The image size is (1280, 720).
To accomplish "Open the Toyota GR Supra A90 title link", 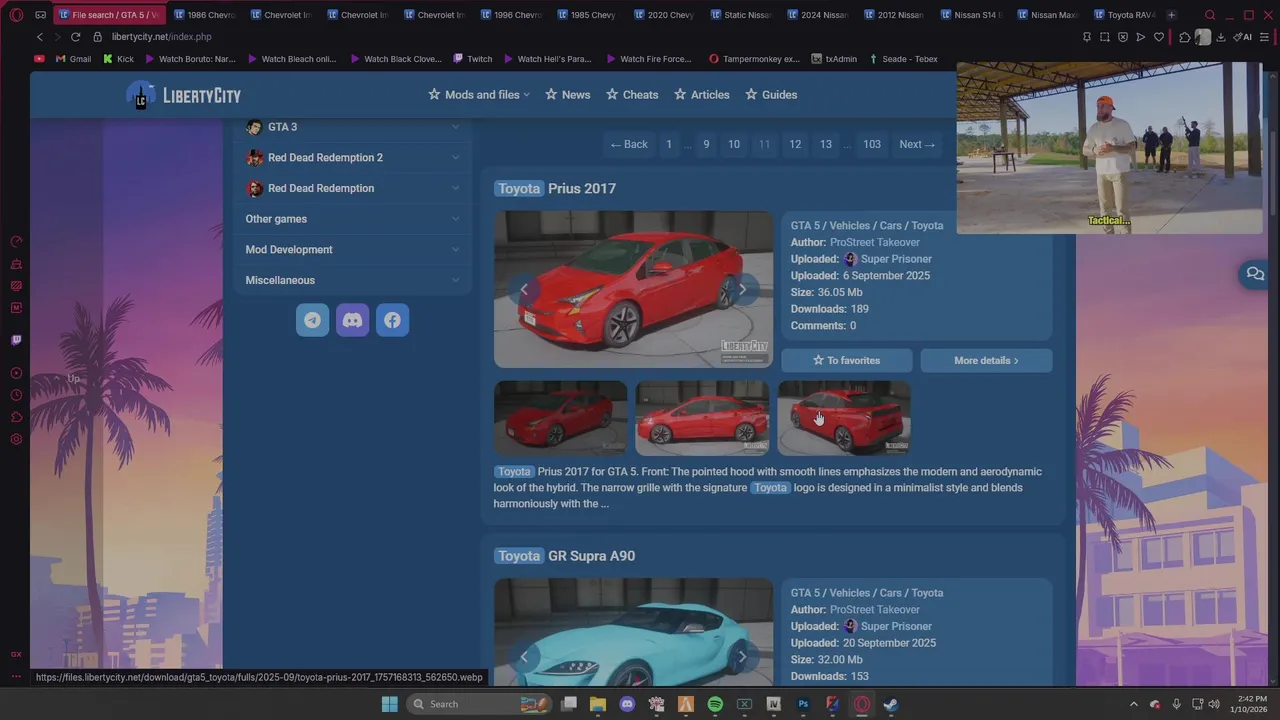I will [x=565, y=556].
